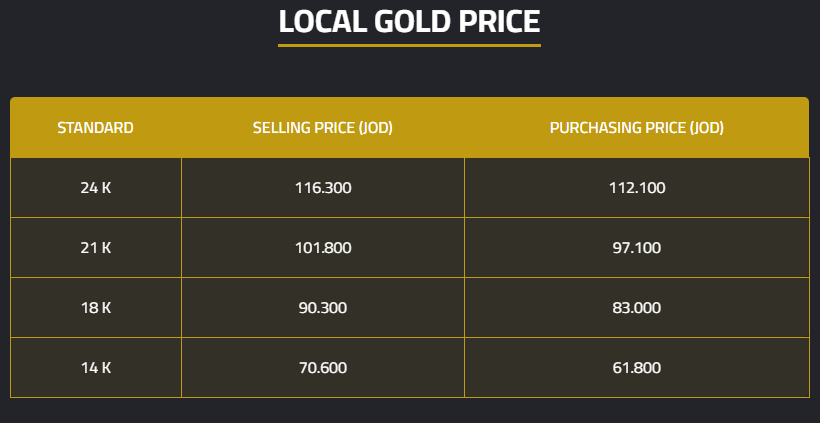Click the 112.100 purchasing price value
Screen dimensions: 820x423
[x=636, y=188]
